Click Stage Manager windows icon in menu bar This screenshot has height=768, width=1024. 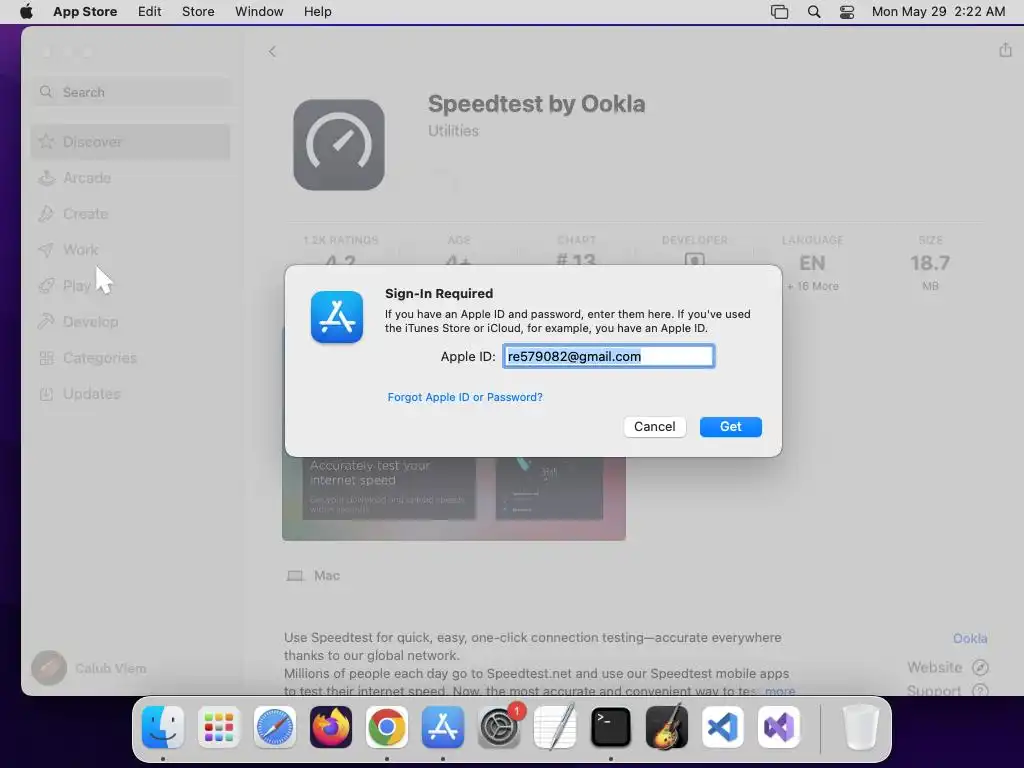[779, 12]
